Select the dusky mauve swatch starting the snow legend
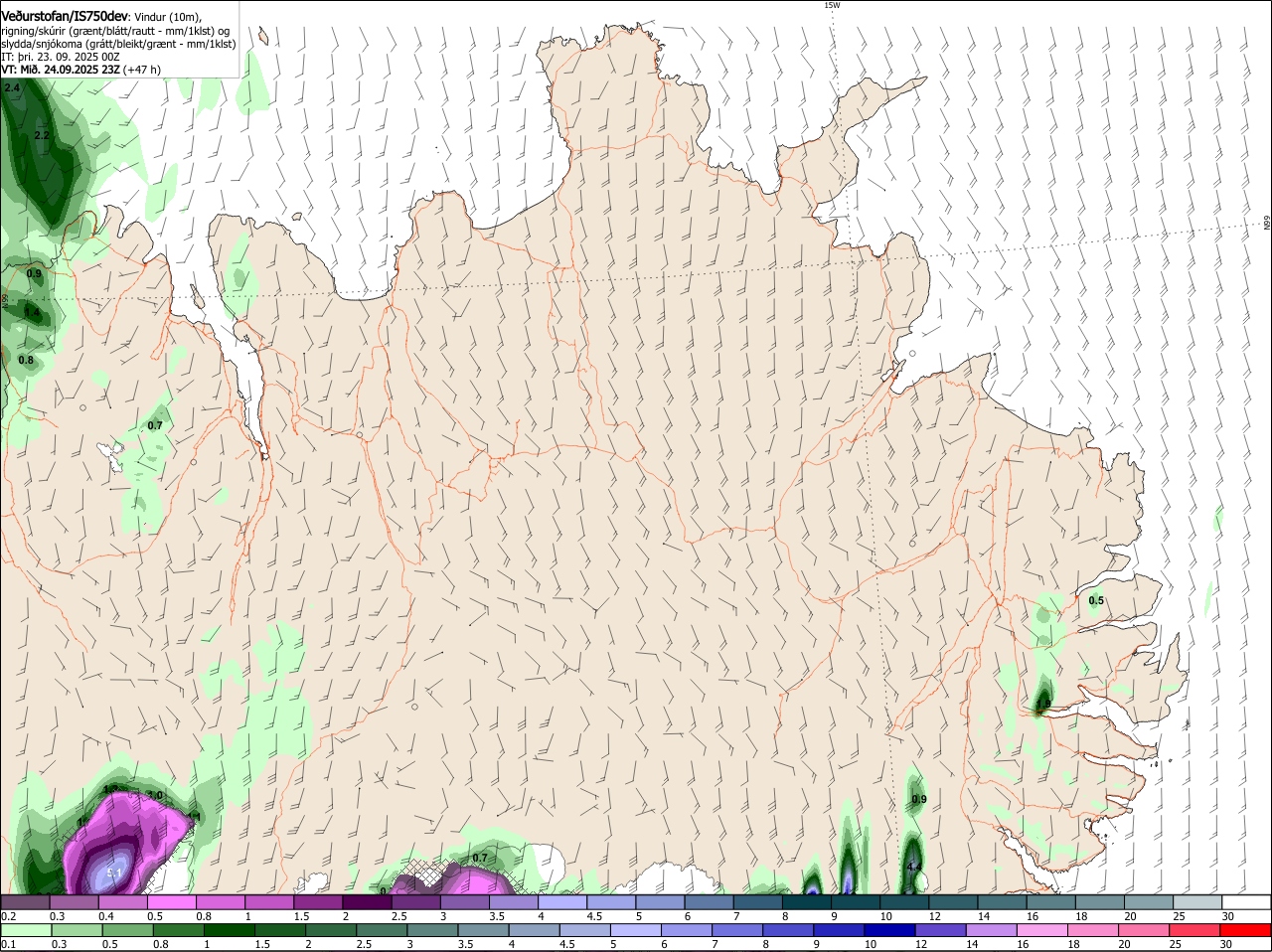 coord(25,902)
